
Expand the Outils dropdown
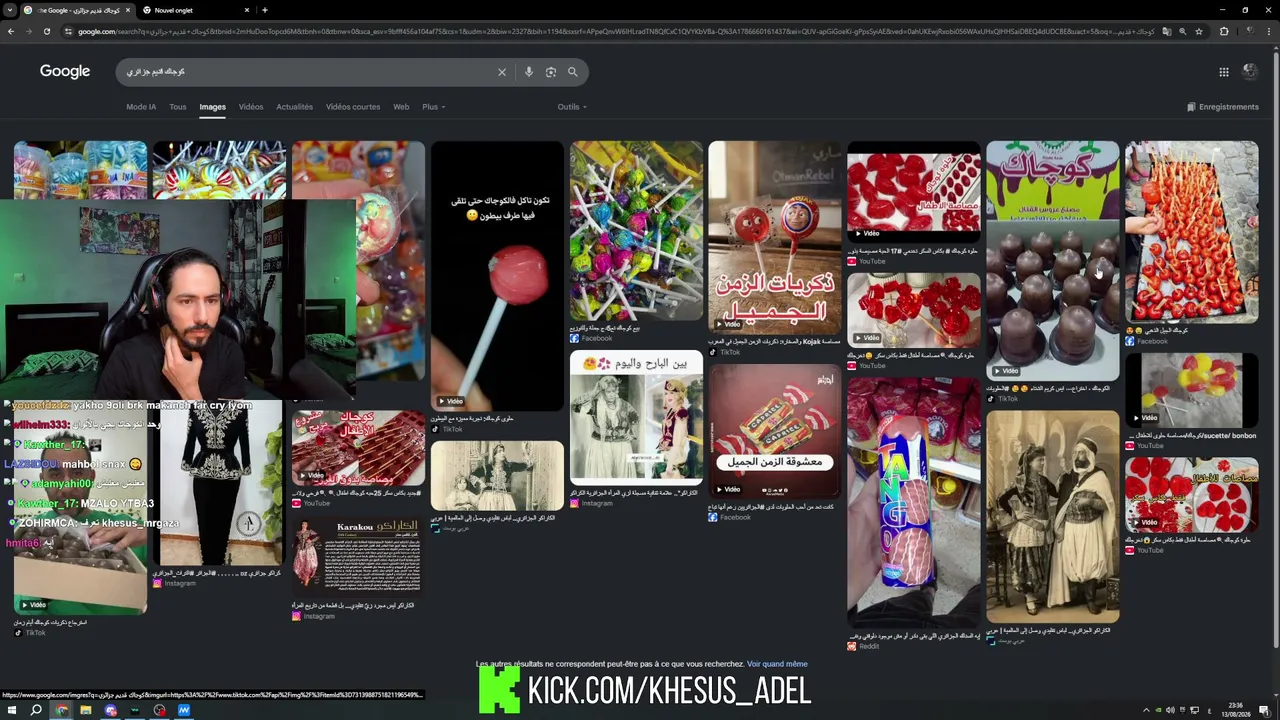(x=572, y=107)
